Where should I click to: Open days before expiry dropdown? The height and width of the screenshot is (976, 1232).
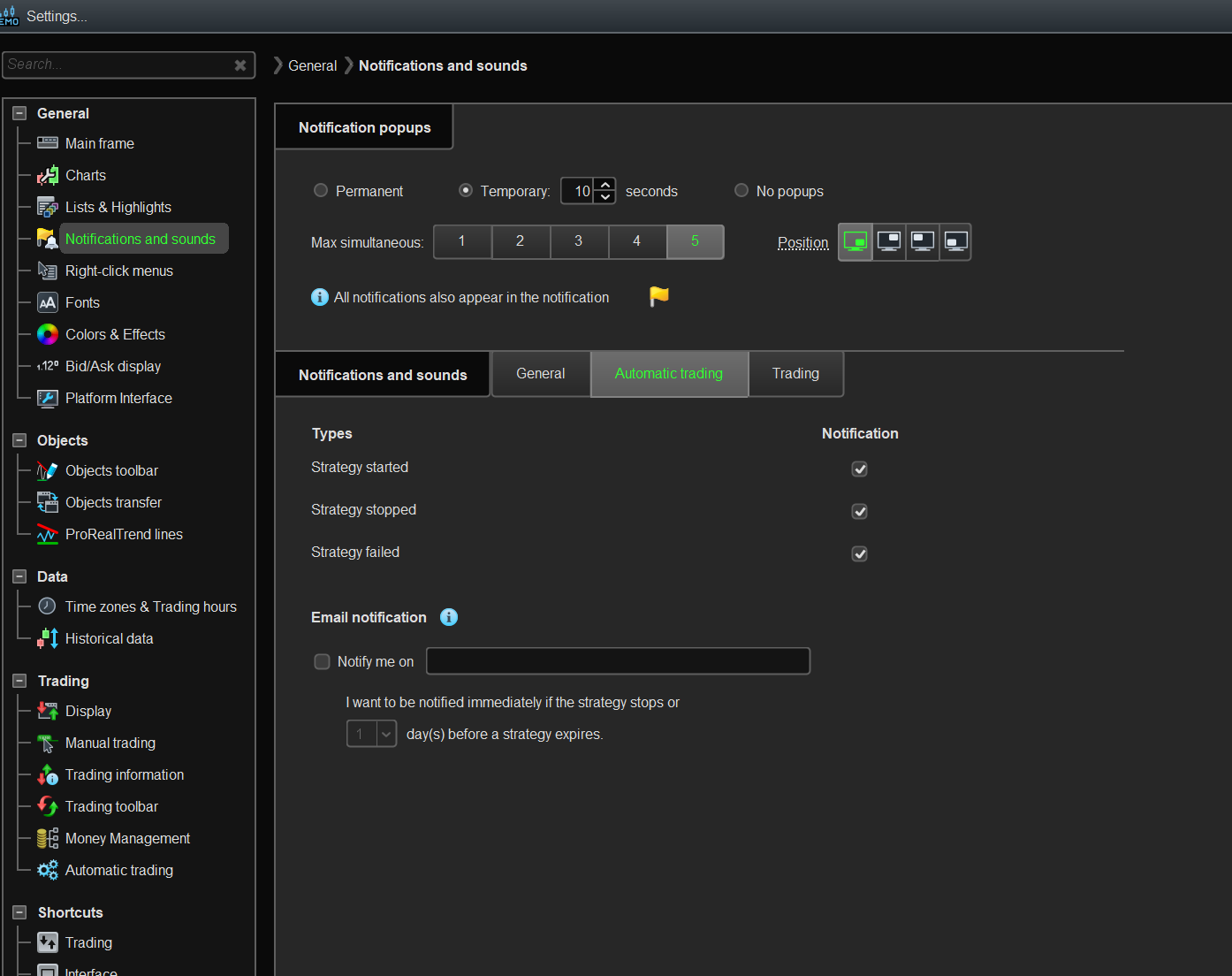tap(386, 734)
